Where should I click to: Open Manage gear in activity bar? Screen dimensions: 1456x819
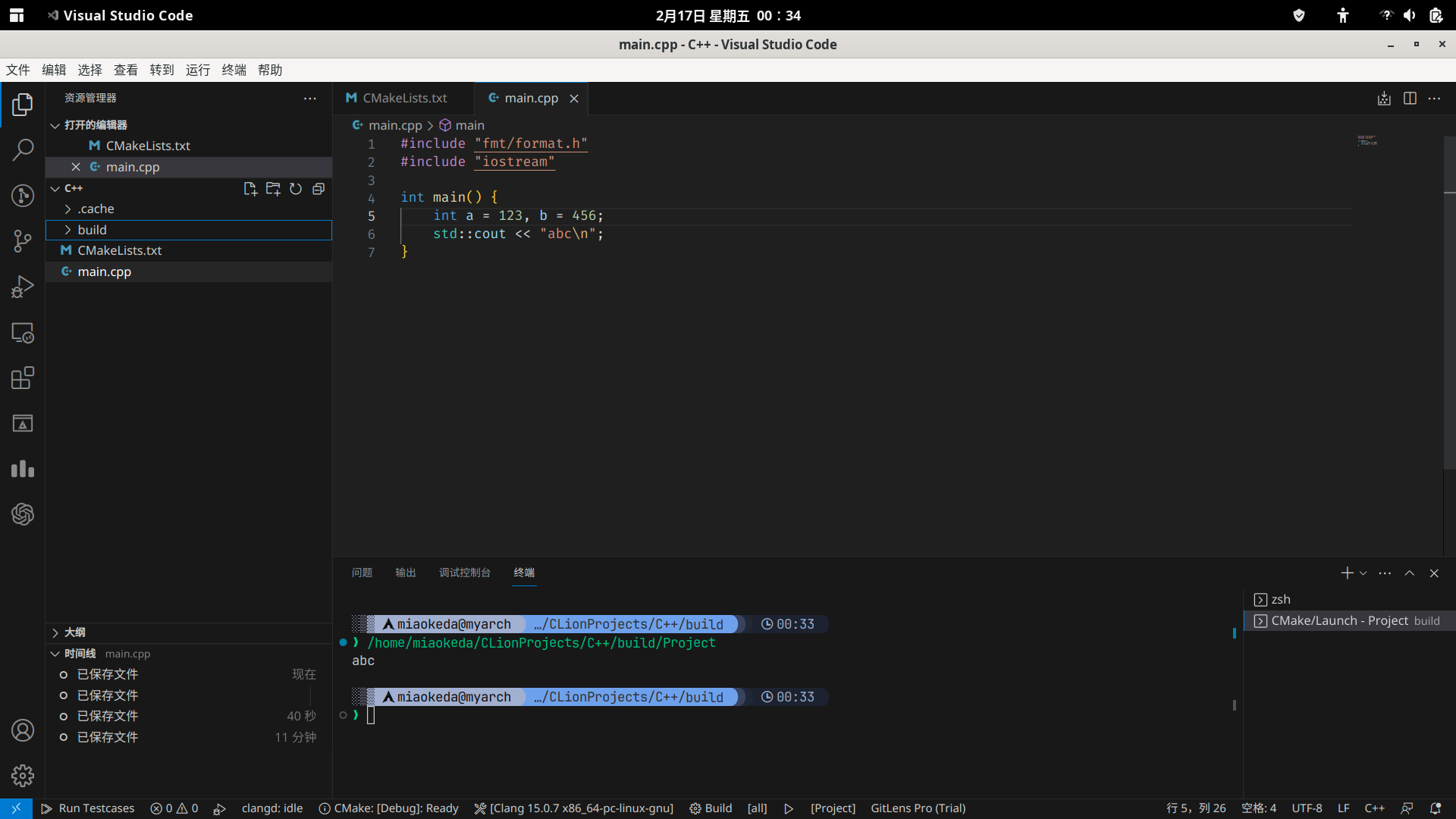tap(23, 776)
